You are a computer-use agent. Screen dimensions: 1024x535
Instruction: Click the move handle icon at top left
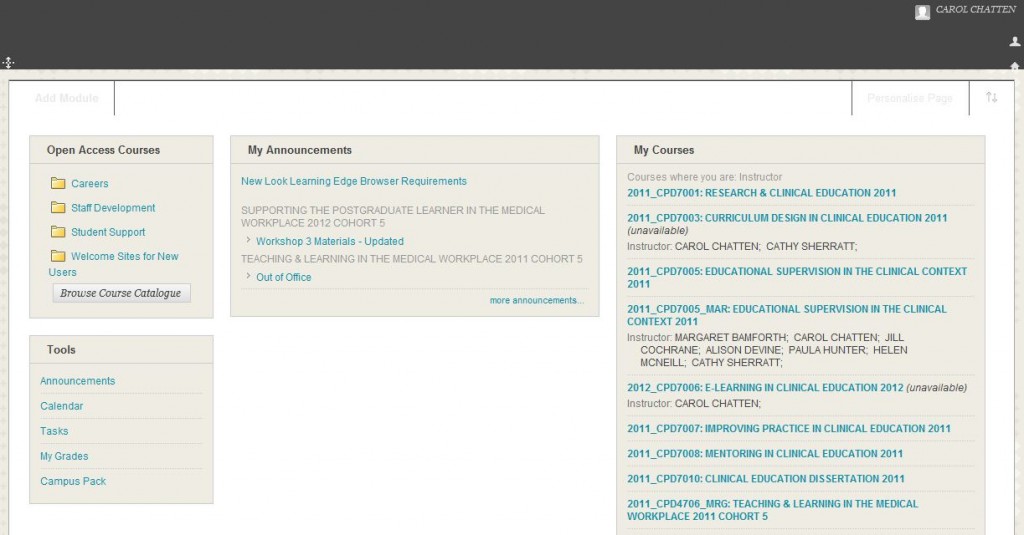pyautogui.click(x=8, y=62)
